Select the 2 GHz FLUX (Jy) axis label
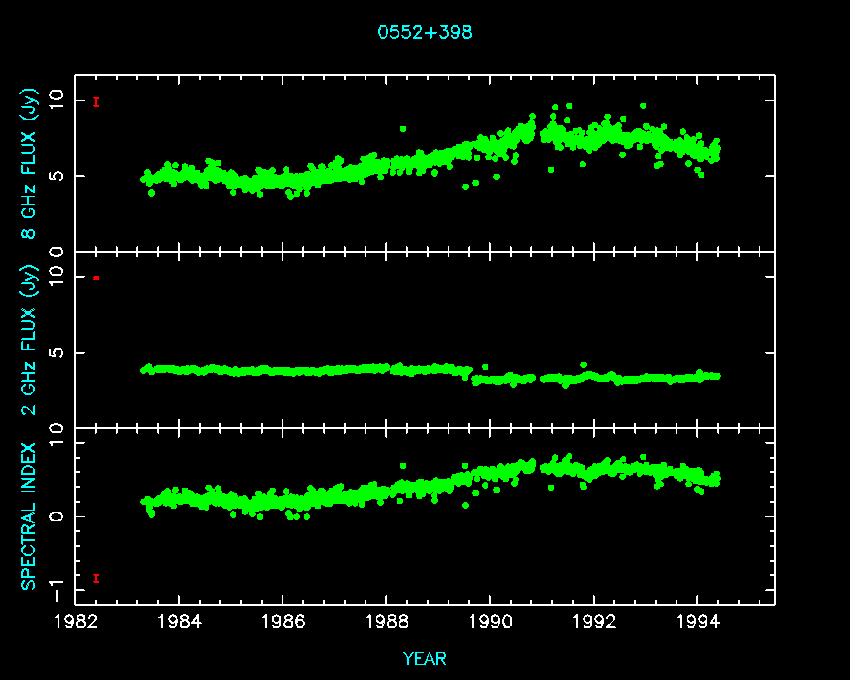The image size is (850, 680). [x=31, y=340]
